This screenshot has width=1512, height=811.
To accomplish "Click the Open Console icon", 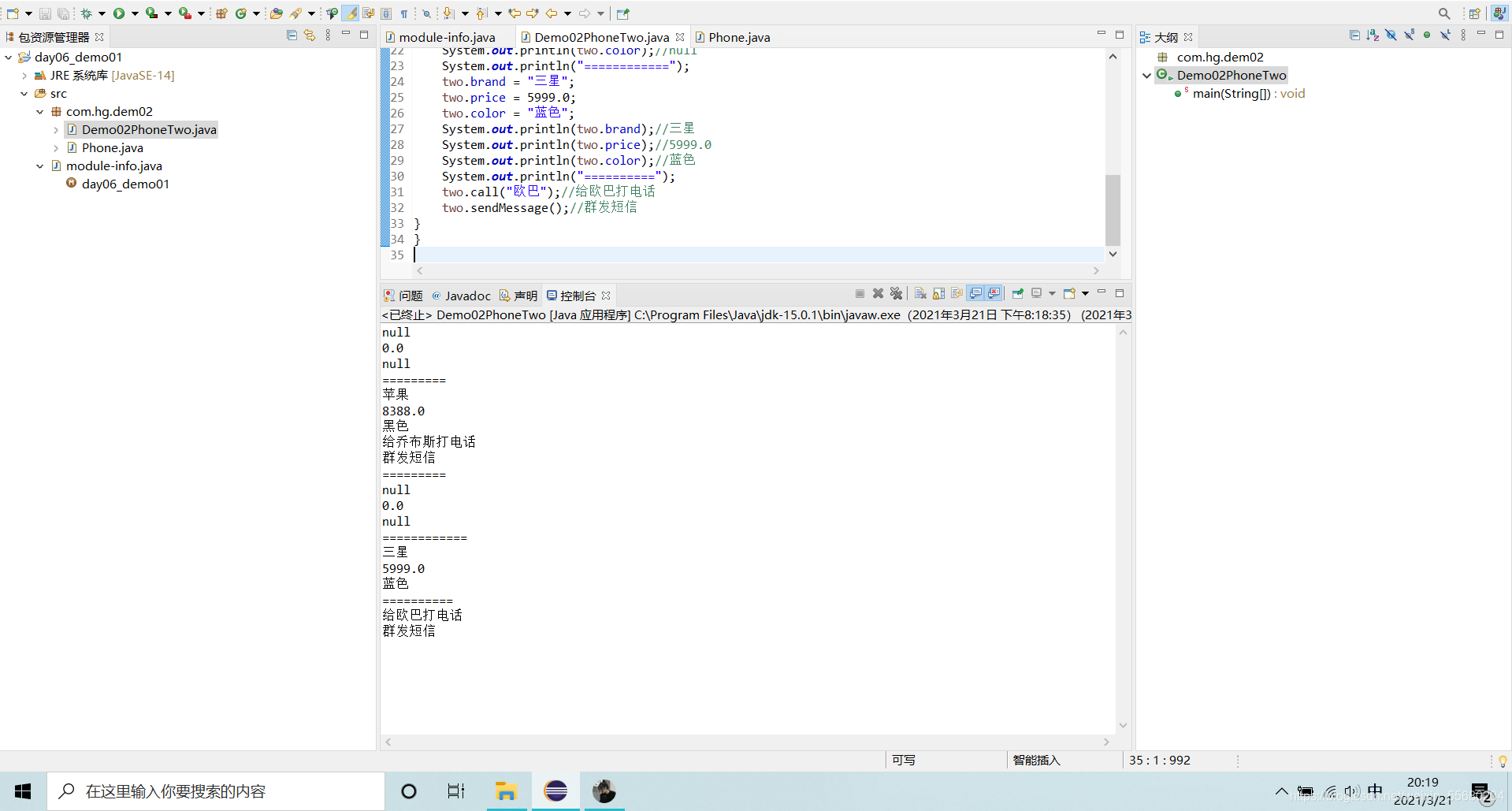I will point(1069,293).
